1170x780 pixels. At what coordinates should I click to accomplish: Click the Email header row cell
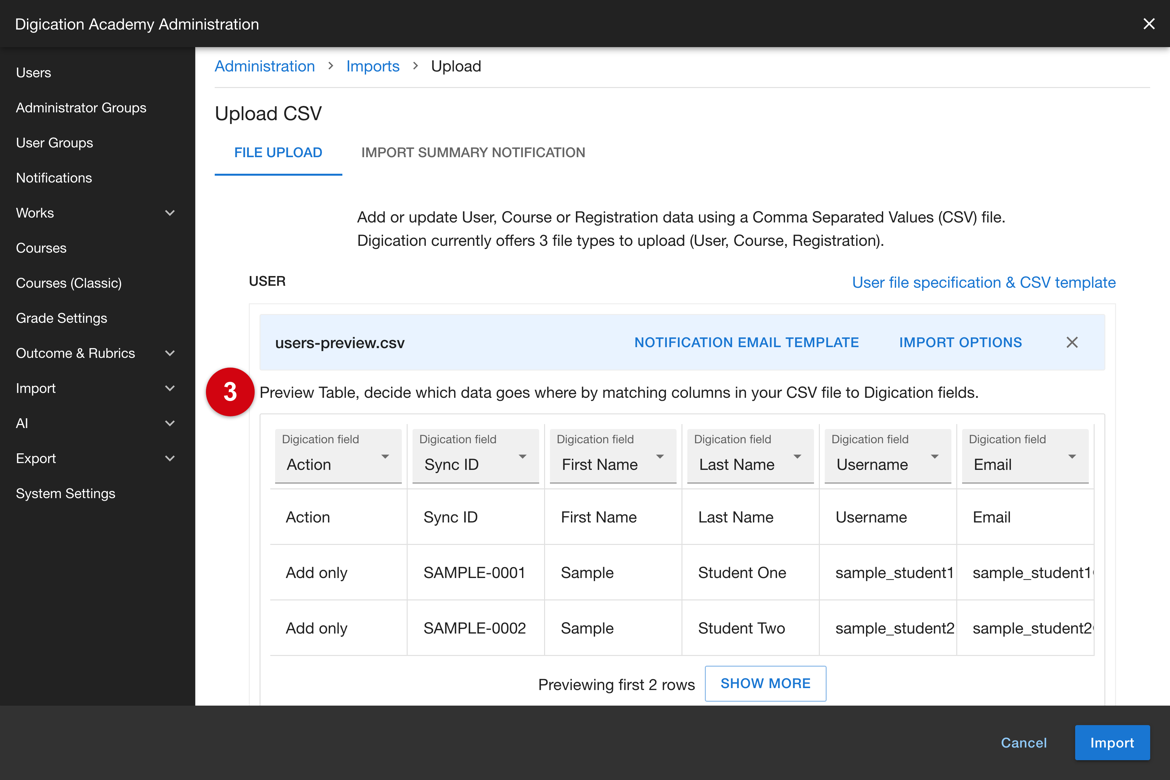tap(1024, 517)
